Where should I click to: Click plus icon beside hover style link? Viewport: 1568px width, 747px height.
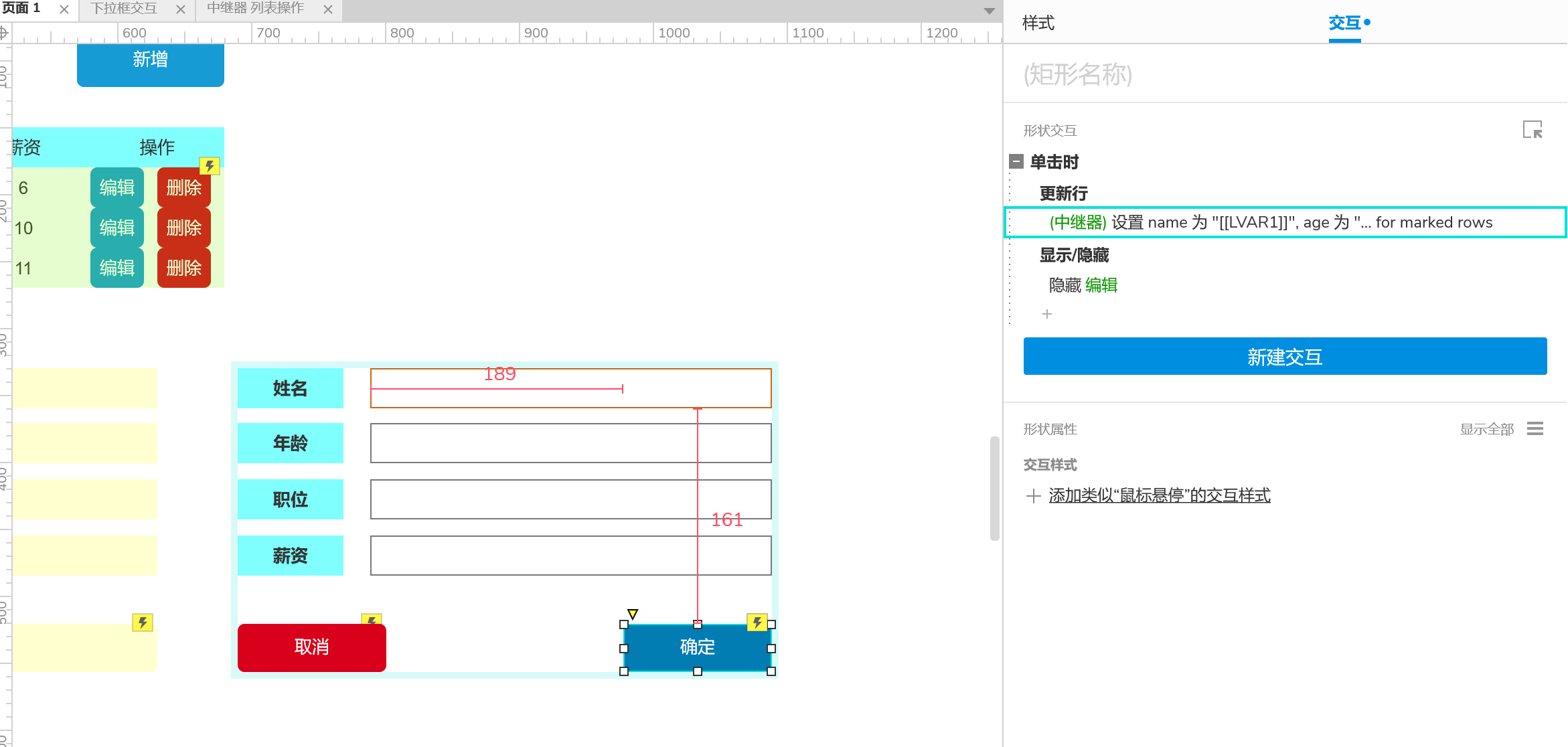[x=1033, y=496]
